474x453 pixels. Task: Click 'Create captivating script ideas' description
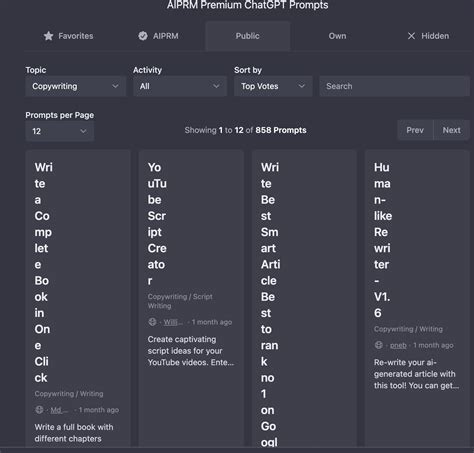(191, 351)
